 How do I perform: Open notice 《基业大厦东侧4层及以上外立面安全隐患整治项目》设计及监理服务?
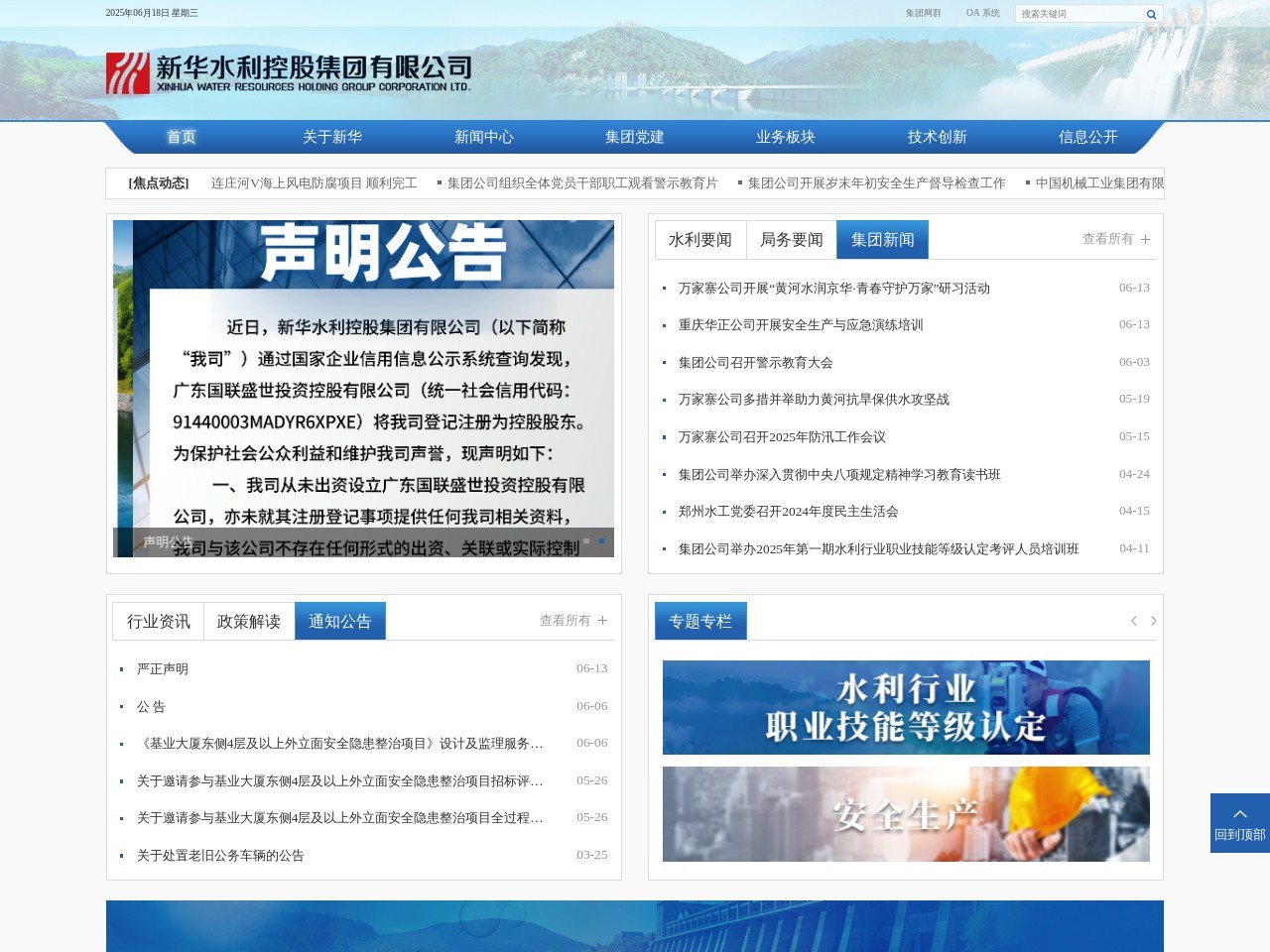(340, 744)
